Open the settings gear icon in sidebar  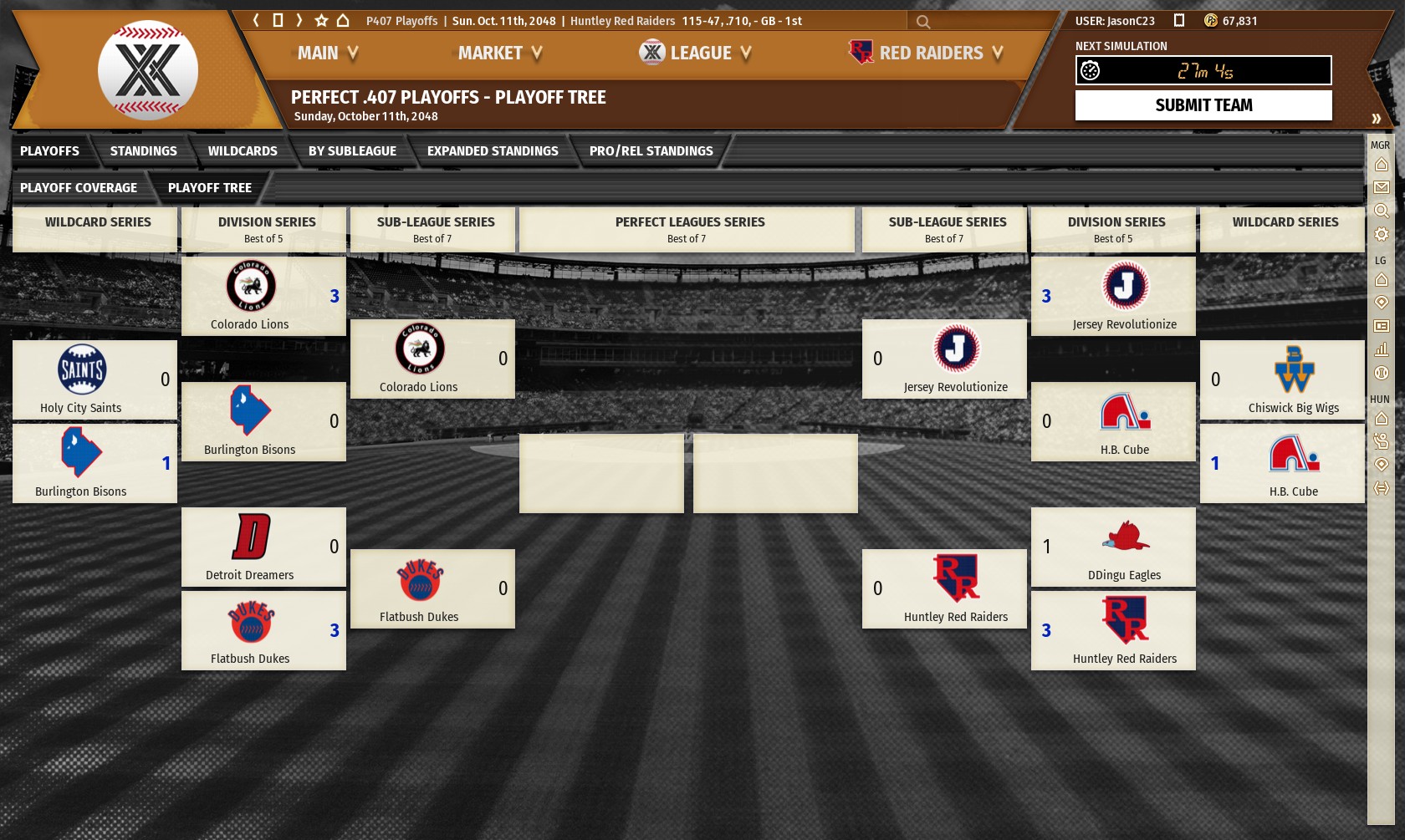click(x=1382, y=234)
